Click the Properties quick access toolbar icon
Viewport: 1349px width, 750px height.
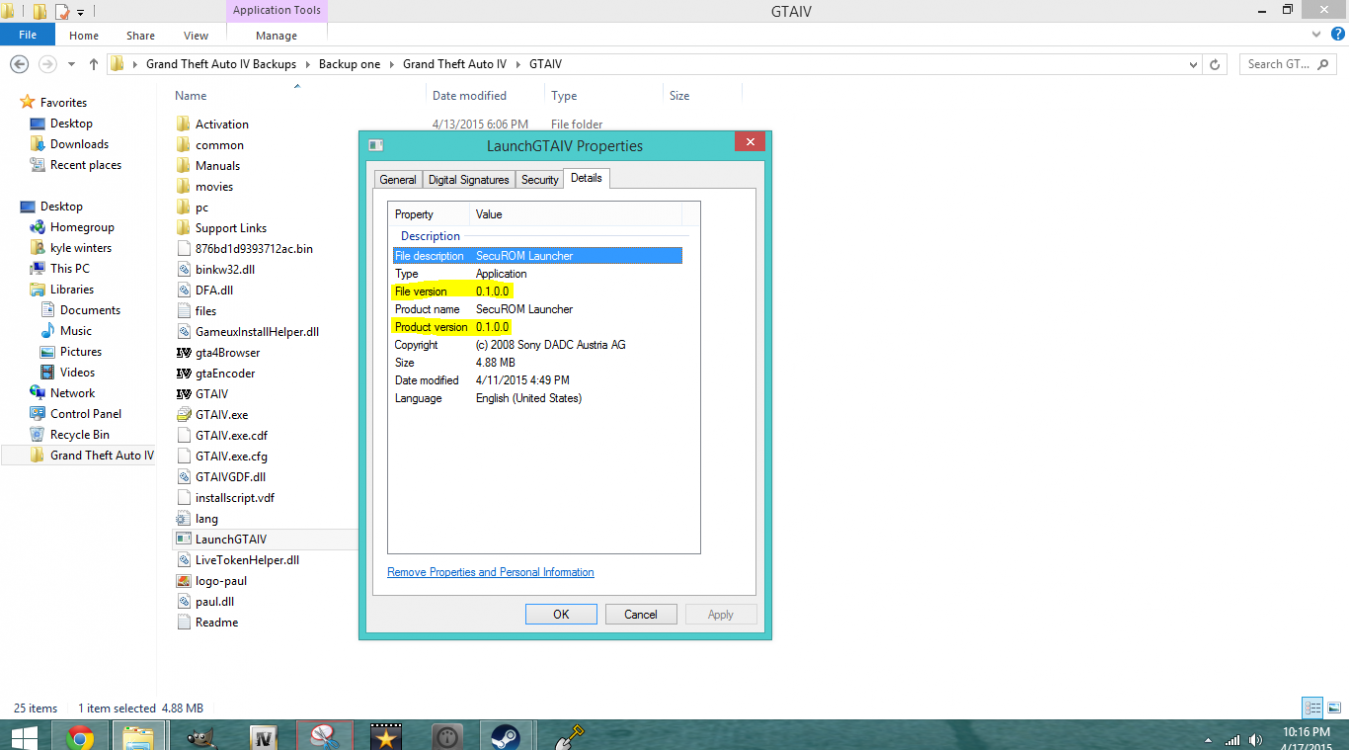pos(62,12)
